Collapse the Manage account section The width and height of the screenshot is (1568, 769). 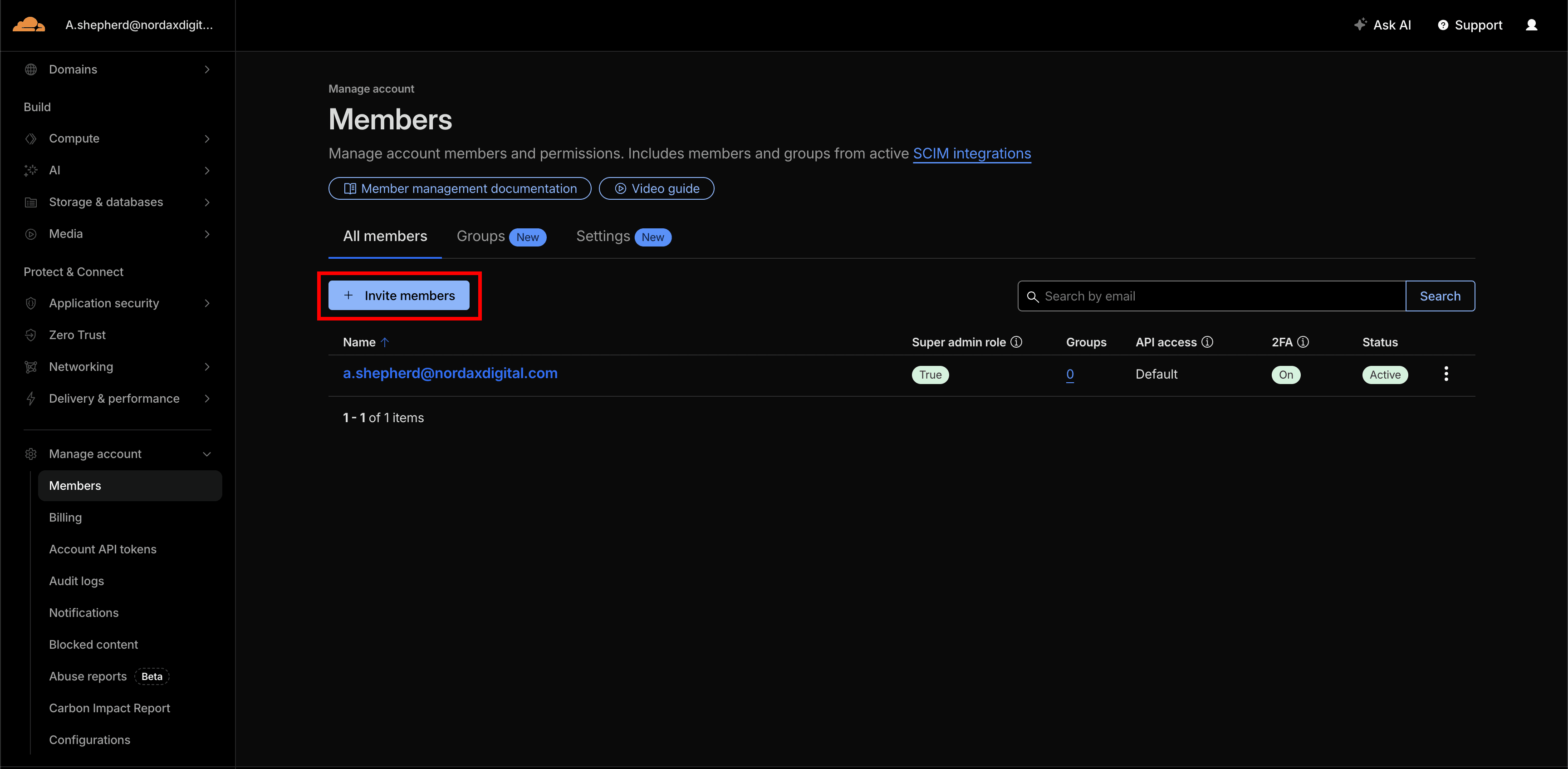pos(207,454)
